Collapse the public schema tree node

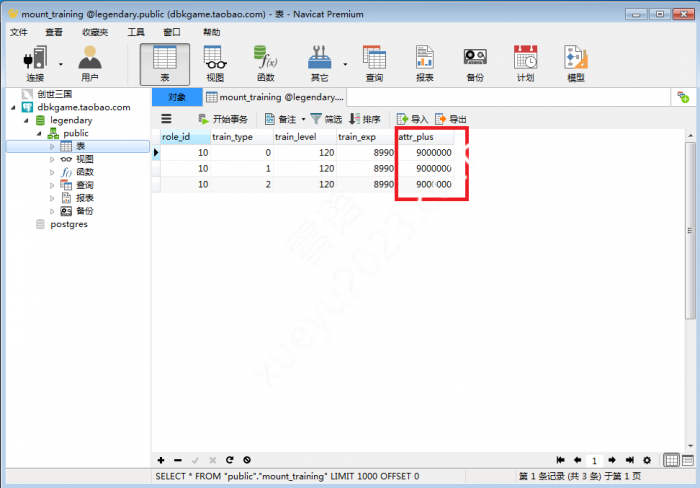[x=40, y=133]
